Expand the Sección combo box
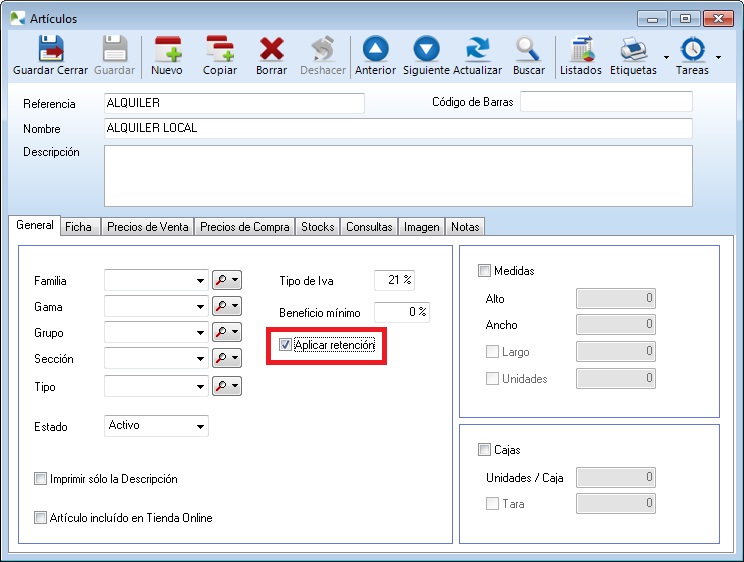The width and height of the screenshot is (744, 562). click(x=201, y=359)
